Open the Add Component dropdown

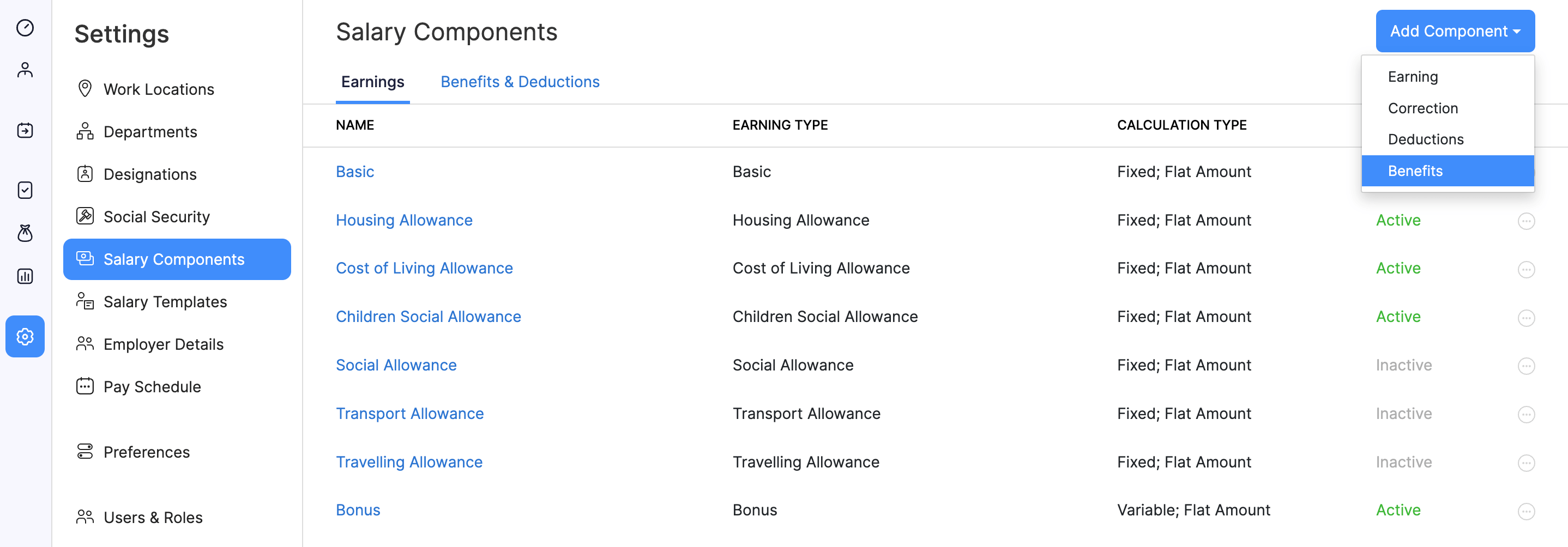[1455, 31]
